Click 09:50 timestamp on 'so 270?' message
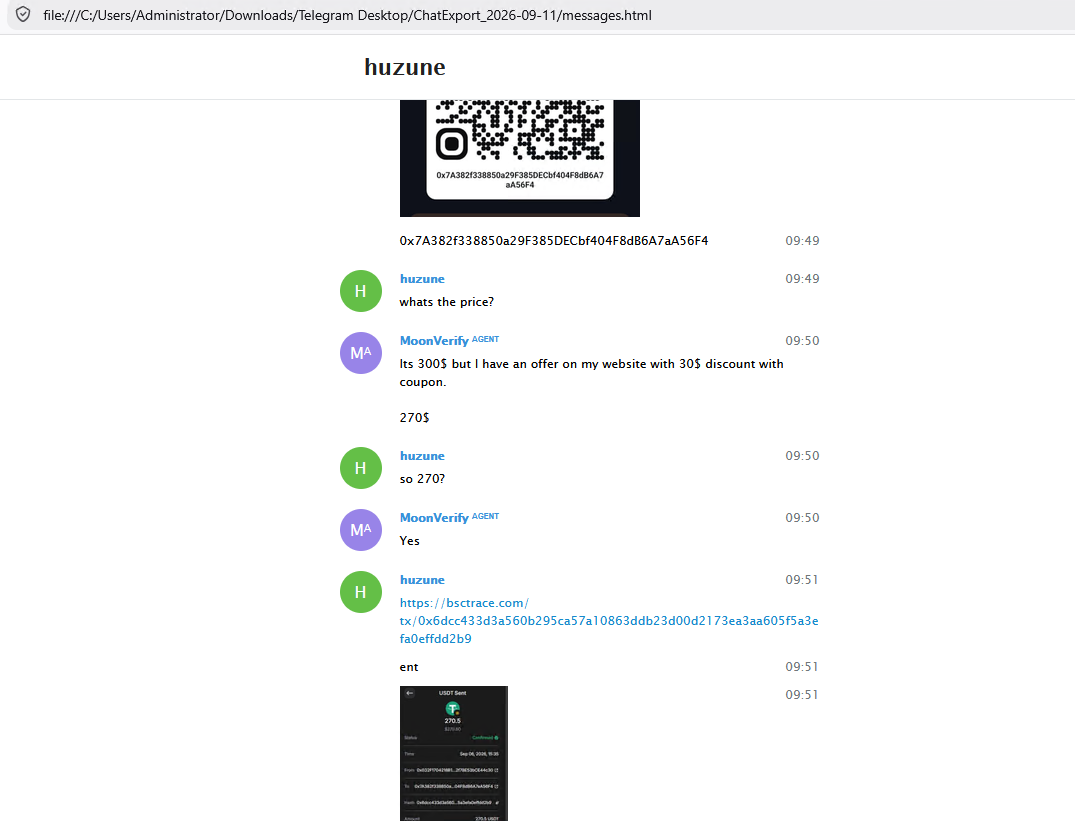 [x=802, y=456]
